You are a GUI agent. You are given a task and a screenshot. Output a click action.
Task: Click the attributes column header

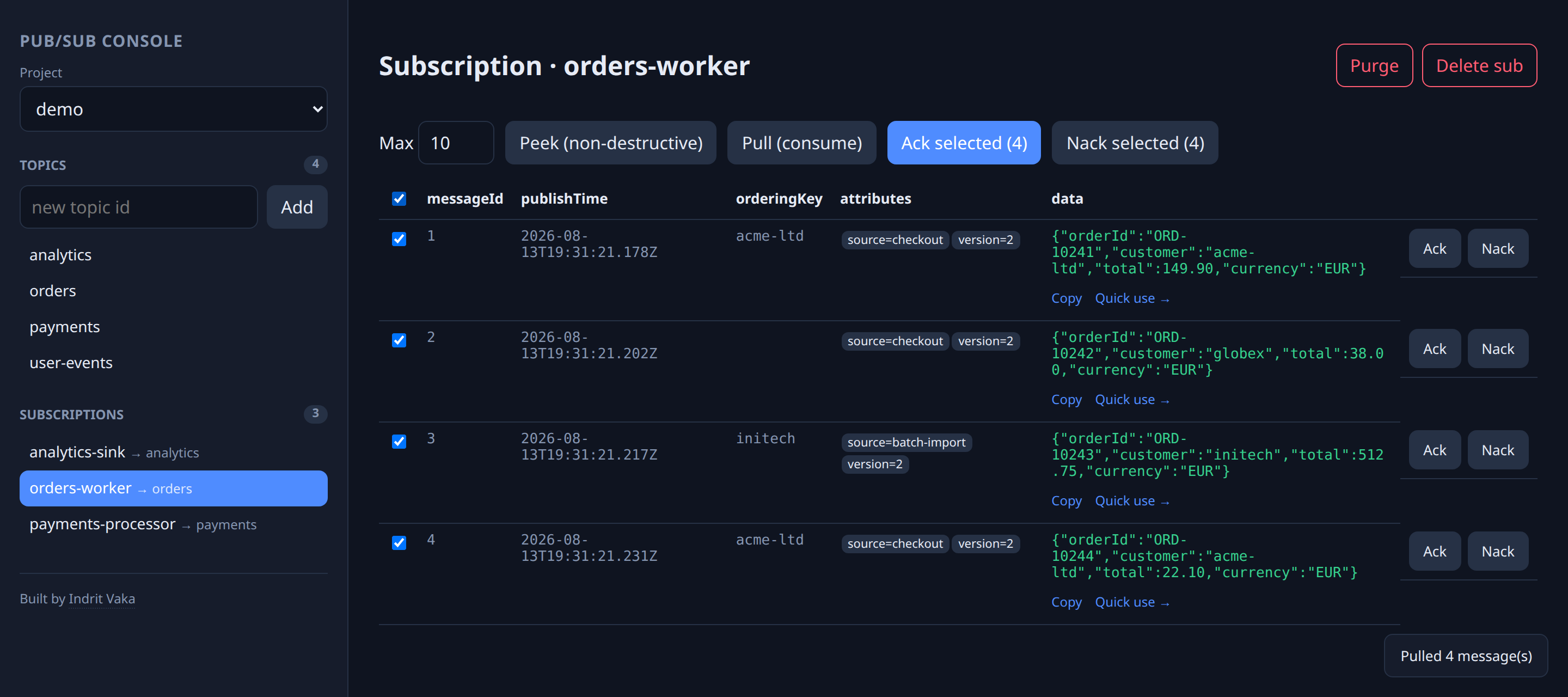click(x=875, y=198)
